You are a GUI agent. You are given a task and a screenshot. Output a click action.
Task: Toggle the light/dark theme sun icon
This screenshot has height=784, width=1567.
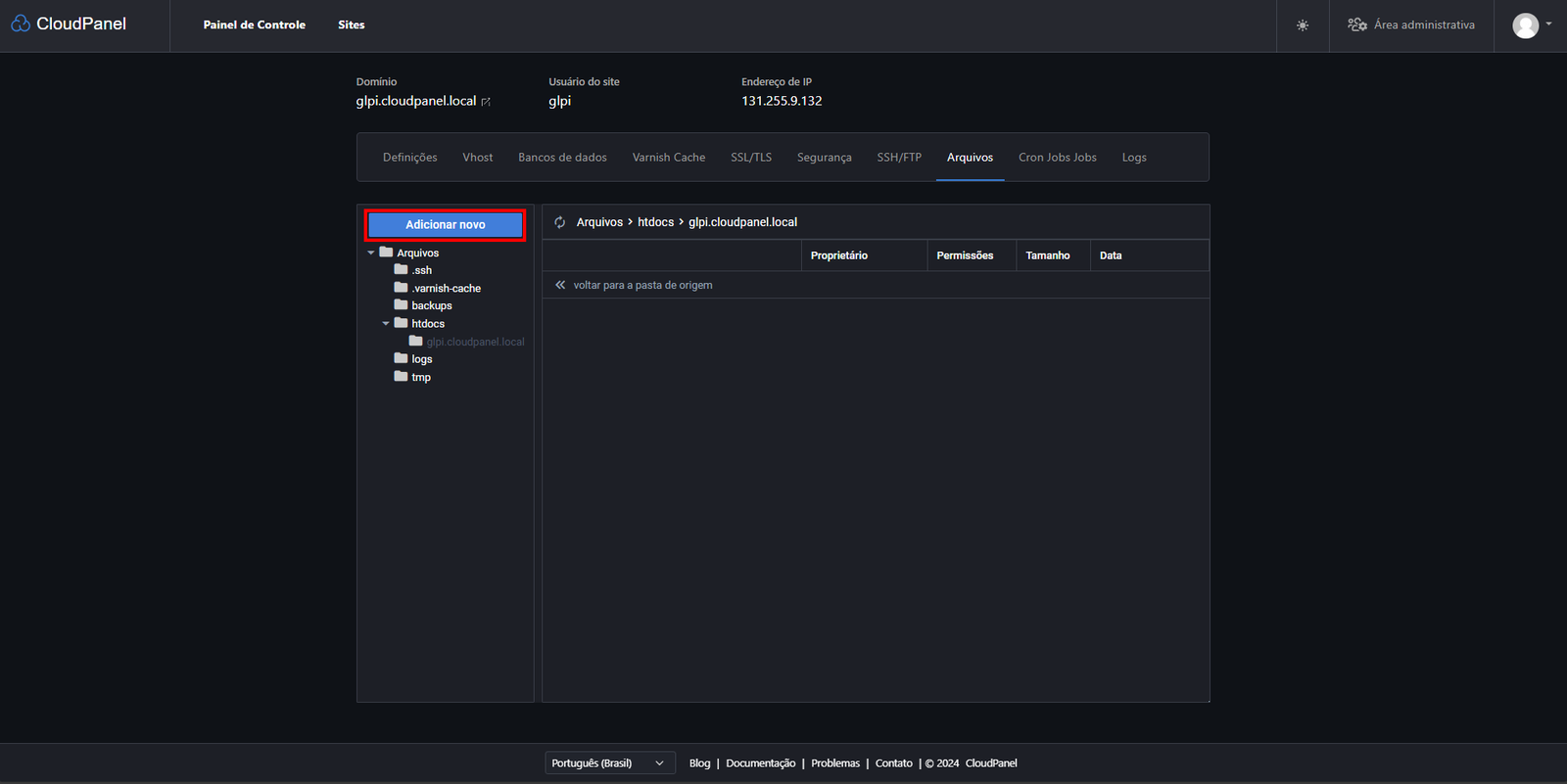tap(1303, 25)
